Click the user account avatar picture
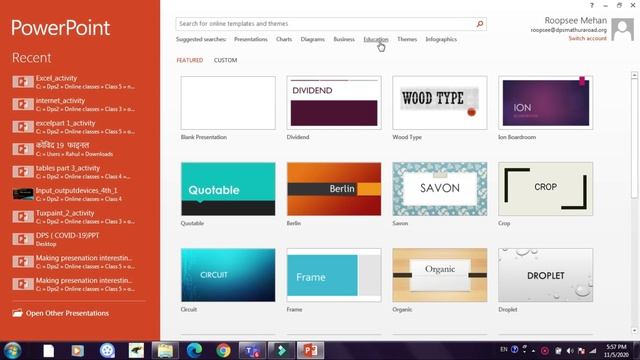640x360 pixels. pos(622,29)
